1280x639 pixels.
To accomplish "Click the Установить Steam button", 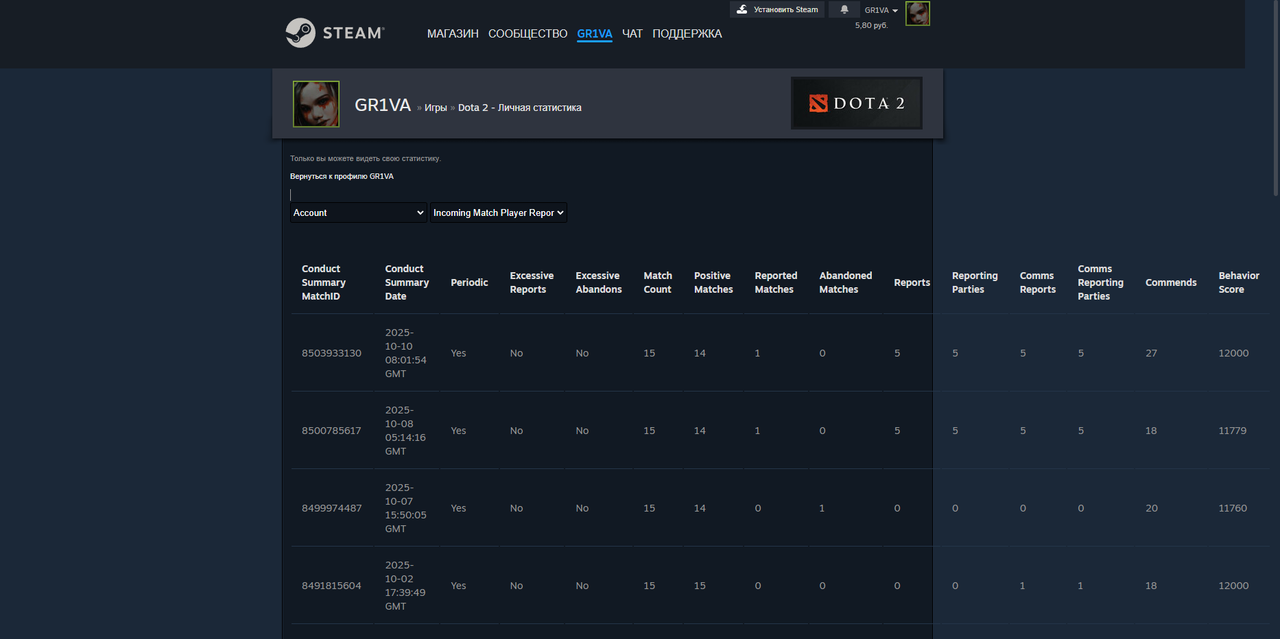I will pyautogui.click(x=777, y=9).
